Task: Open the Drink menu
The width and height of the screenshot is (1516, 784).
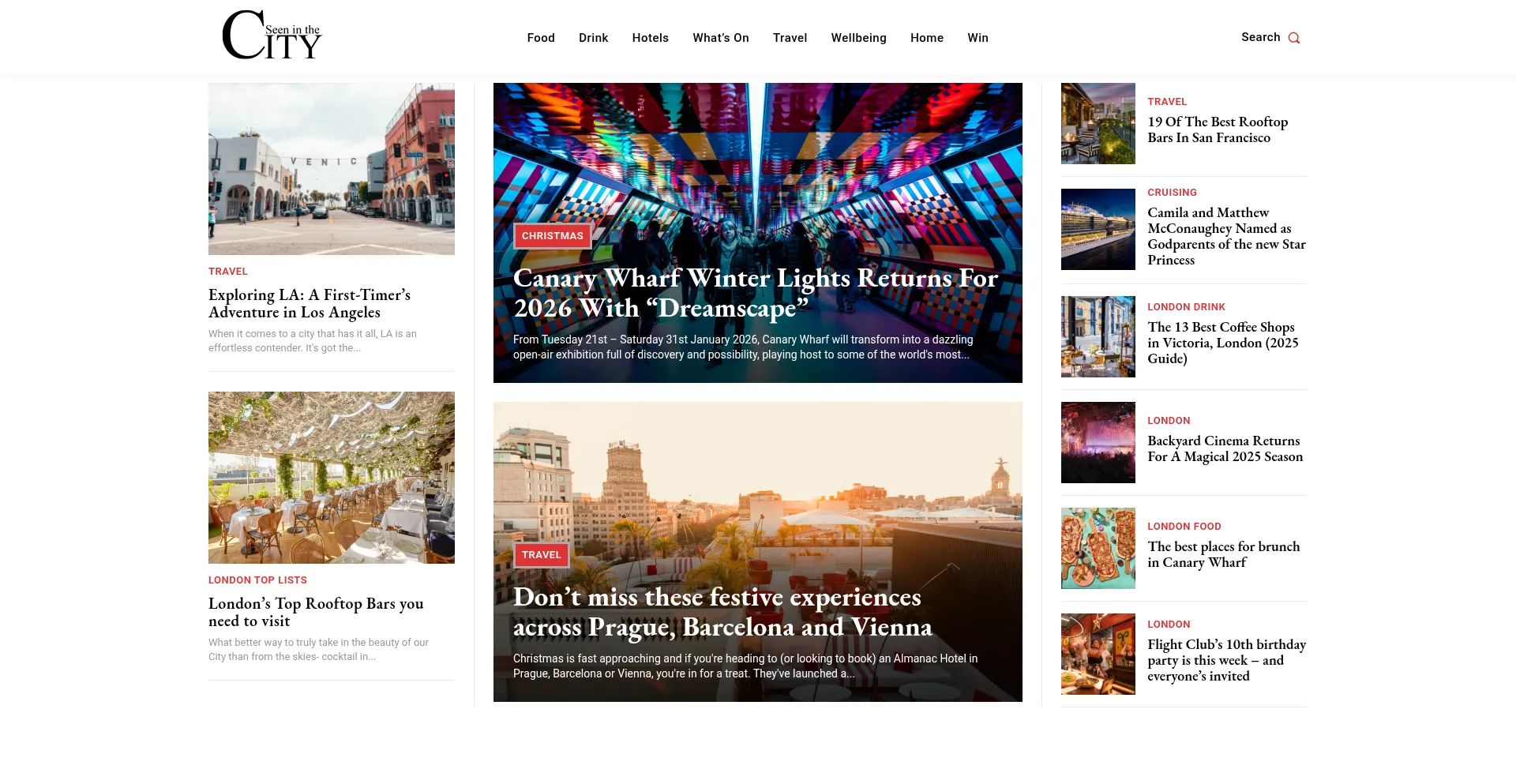Action: point(593,38)
